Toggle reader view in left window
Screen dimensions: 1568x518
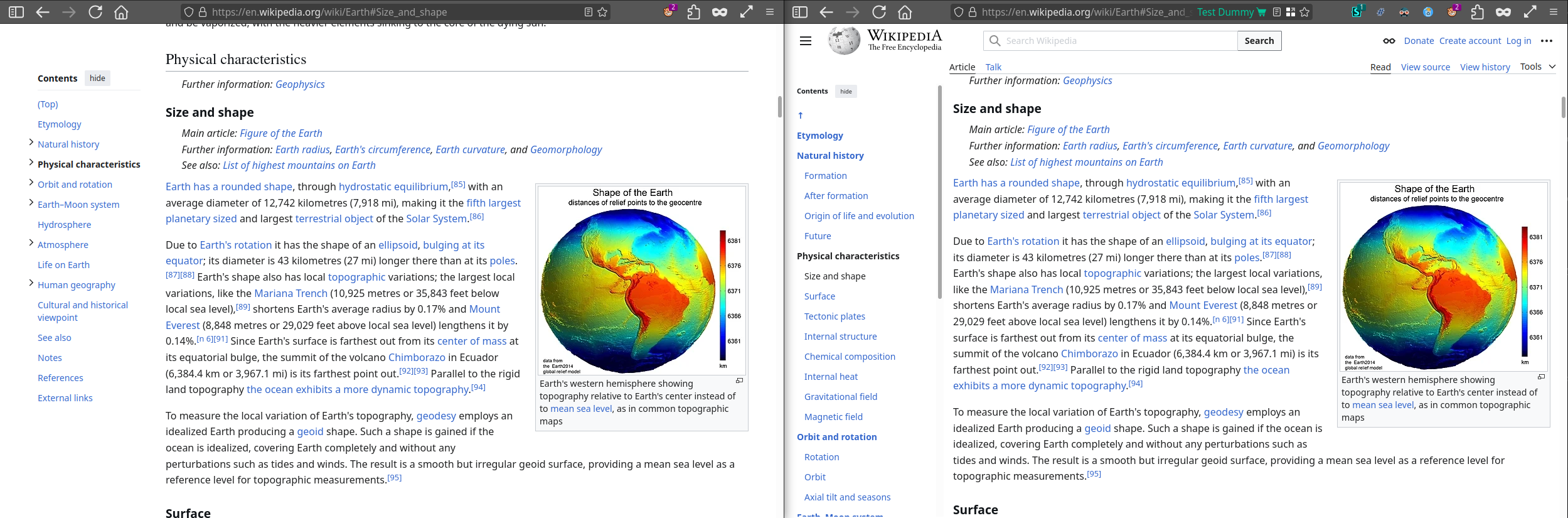coord(588,12)
